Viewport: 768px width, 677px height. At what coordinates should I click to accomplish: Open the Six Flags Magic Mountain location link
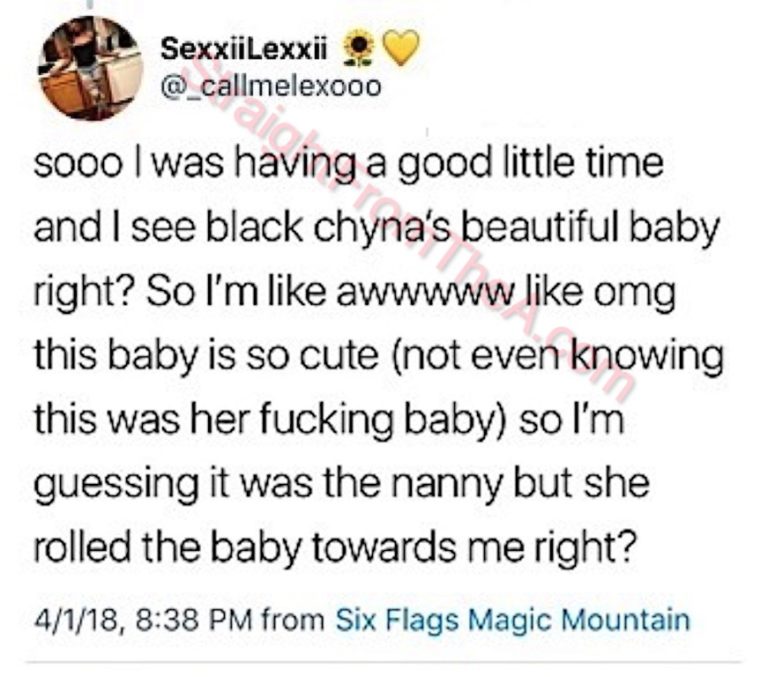coord(512,619)
